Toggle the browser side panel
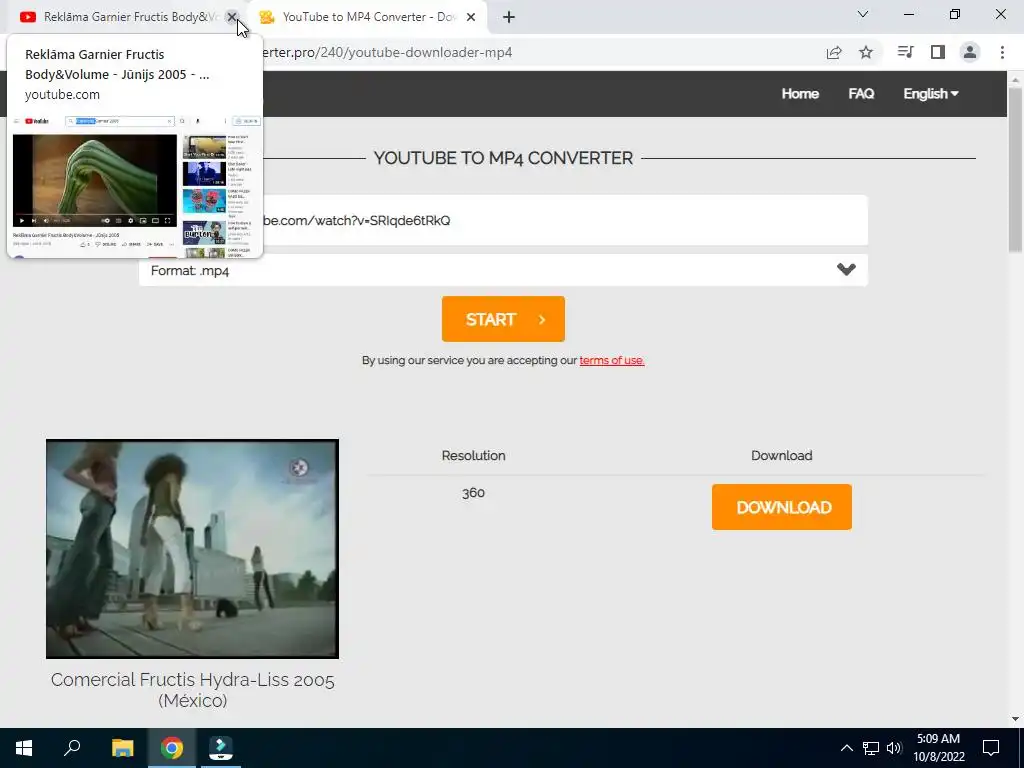Screen dimensions: 1024x768 938,52
